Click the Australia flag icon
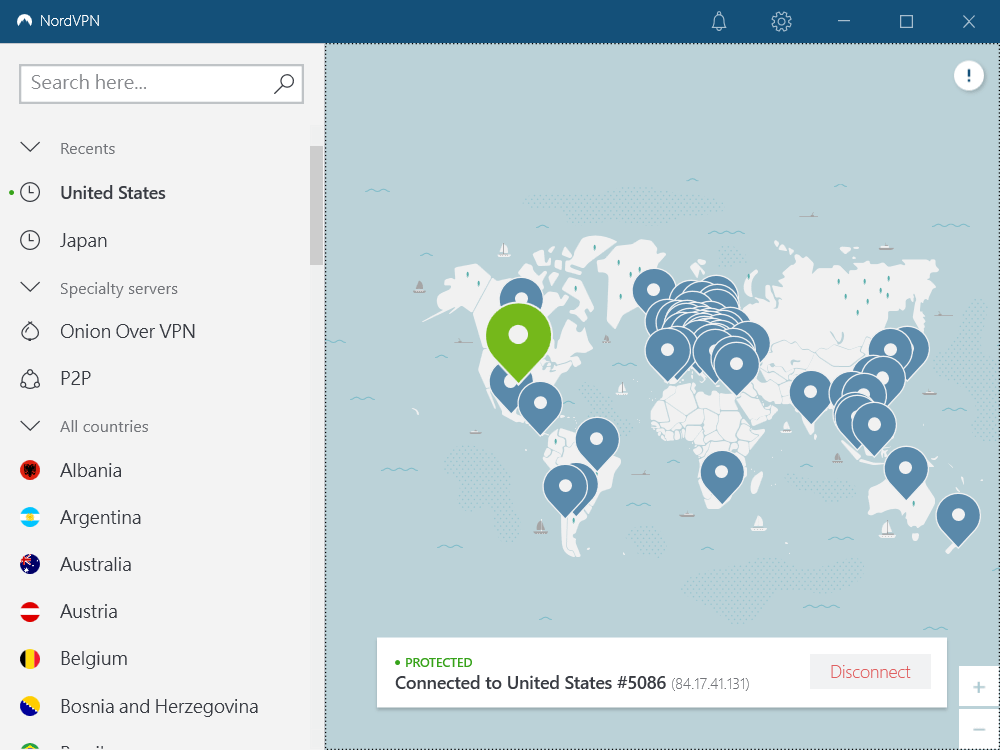The width and height of the screenshot is (1000, 750). pos(30,564)
